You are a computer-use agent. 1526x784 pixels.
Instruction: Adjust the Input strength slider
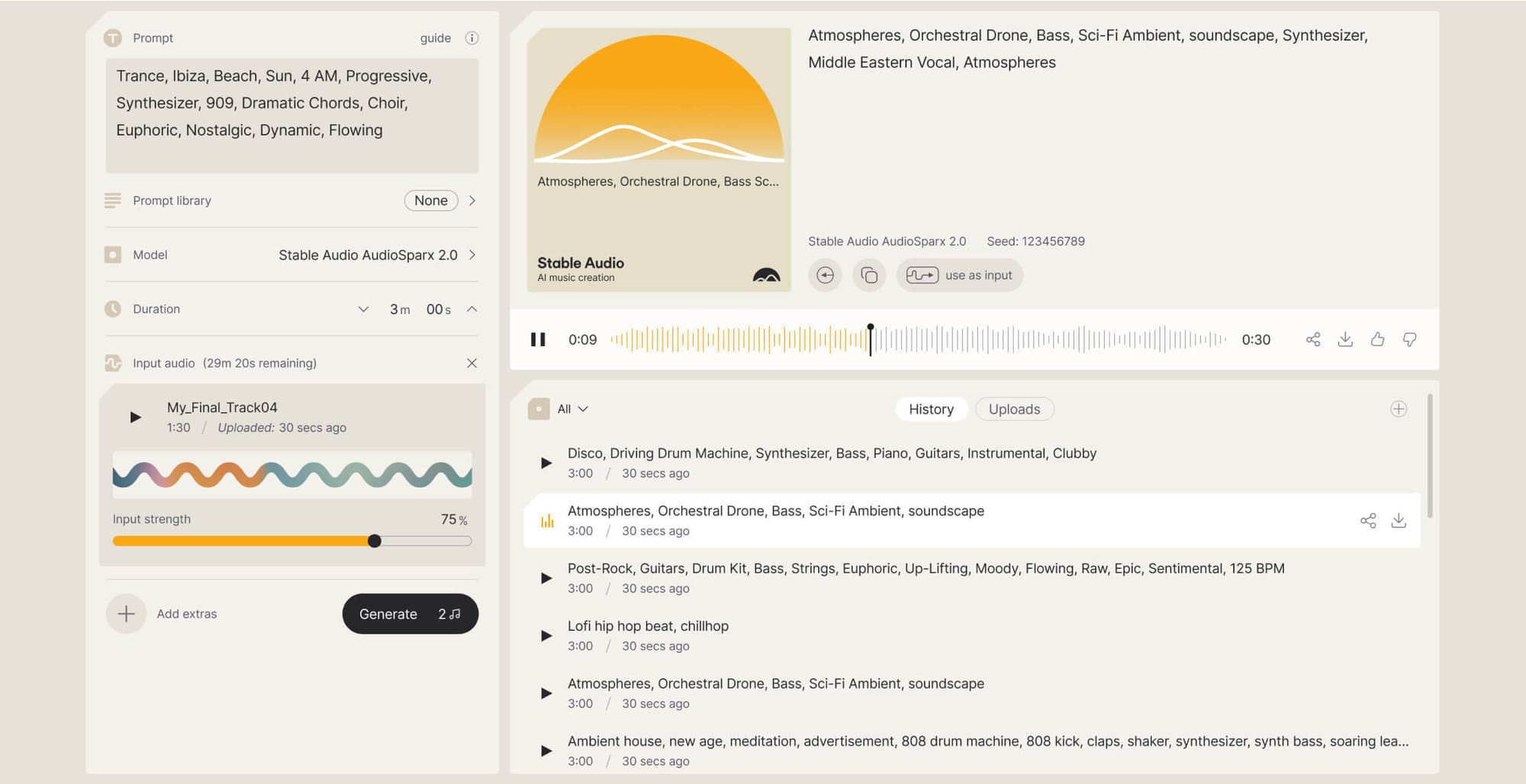(x=375, y=541)
